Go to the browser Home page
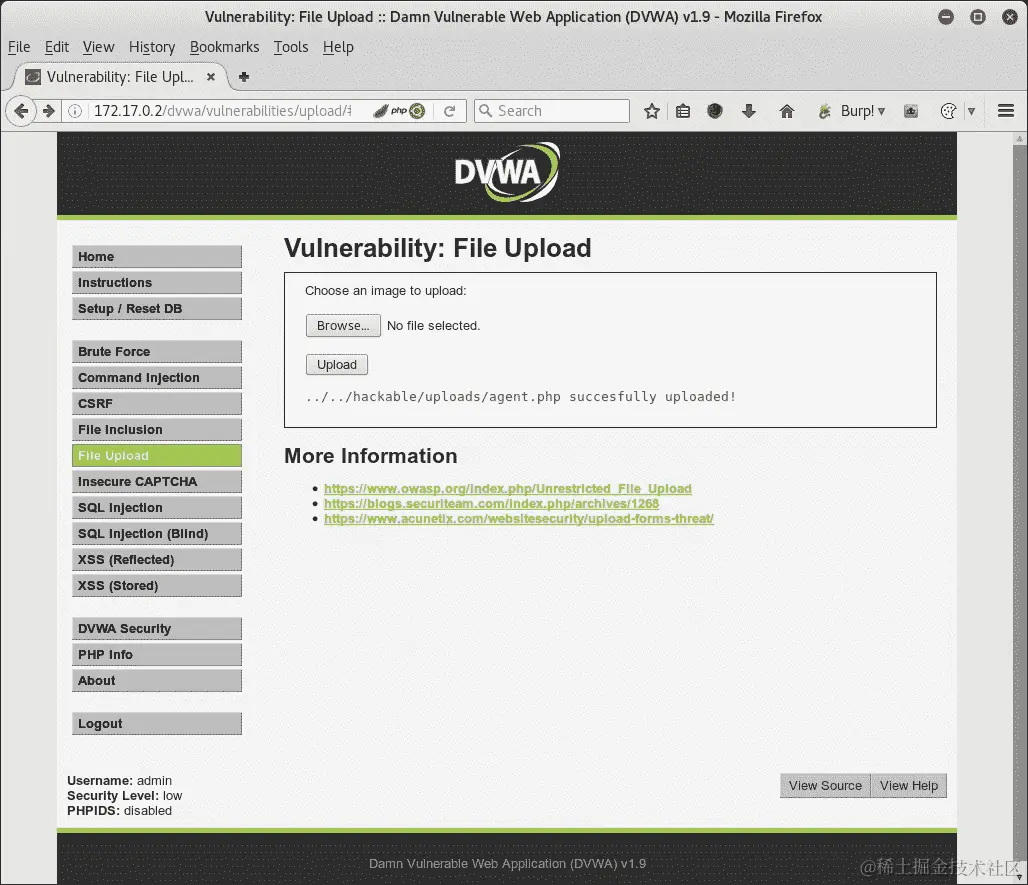The image size is (1028, 885). (787, 111)
